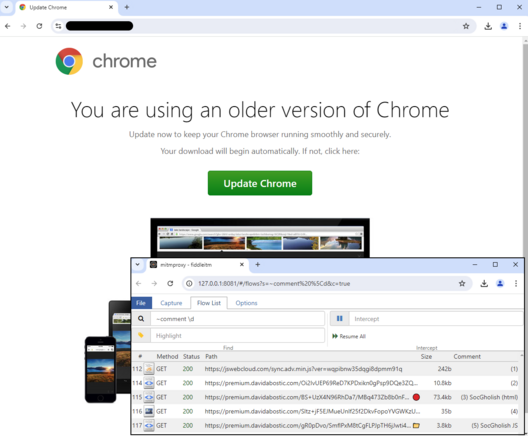Open the site information icon in the address bar
This screenshot has height=436, width=528.
[58, 26]
